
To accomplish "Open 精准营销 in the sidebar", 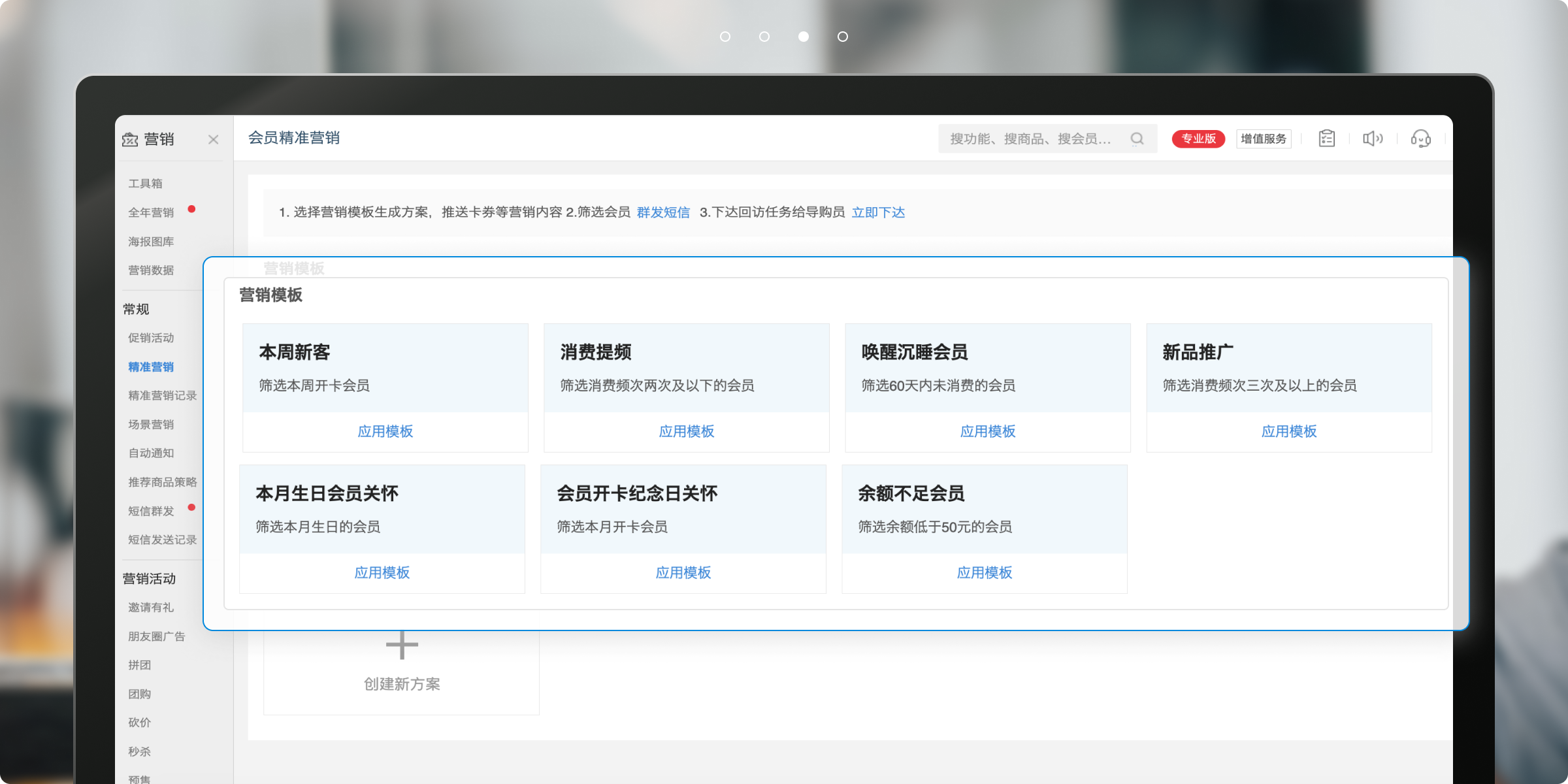I will coord(151,367).
